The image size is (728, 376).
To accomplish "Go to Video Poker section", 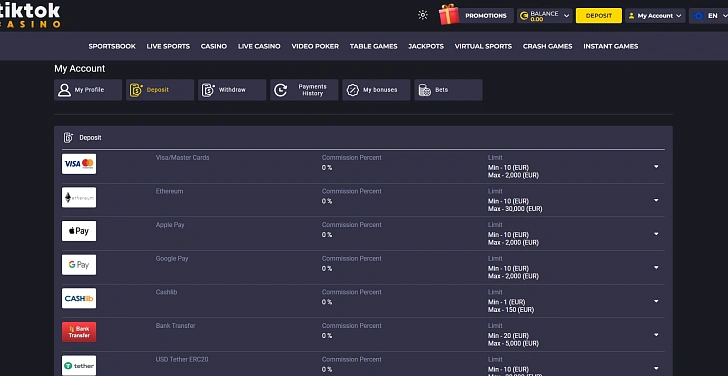I will point(315,46).
